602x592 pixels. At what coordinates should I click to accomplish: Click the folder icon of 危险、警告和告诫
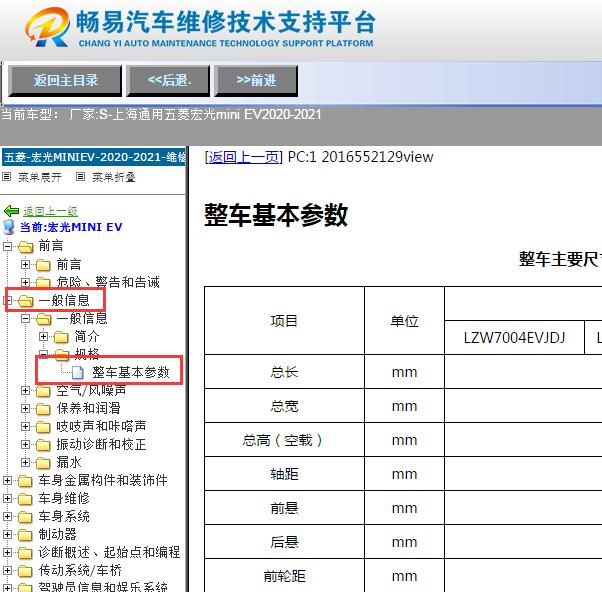[x=43, y=283]
